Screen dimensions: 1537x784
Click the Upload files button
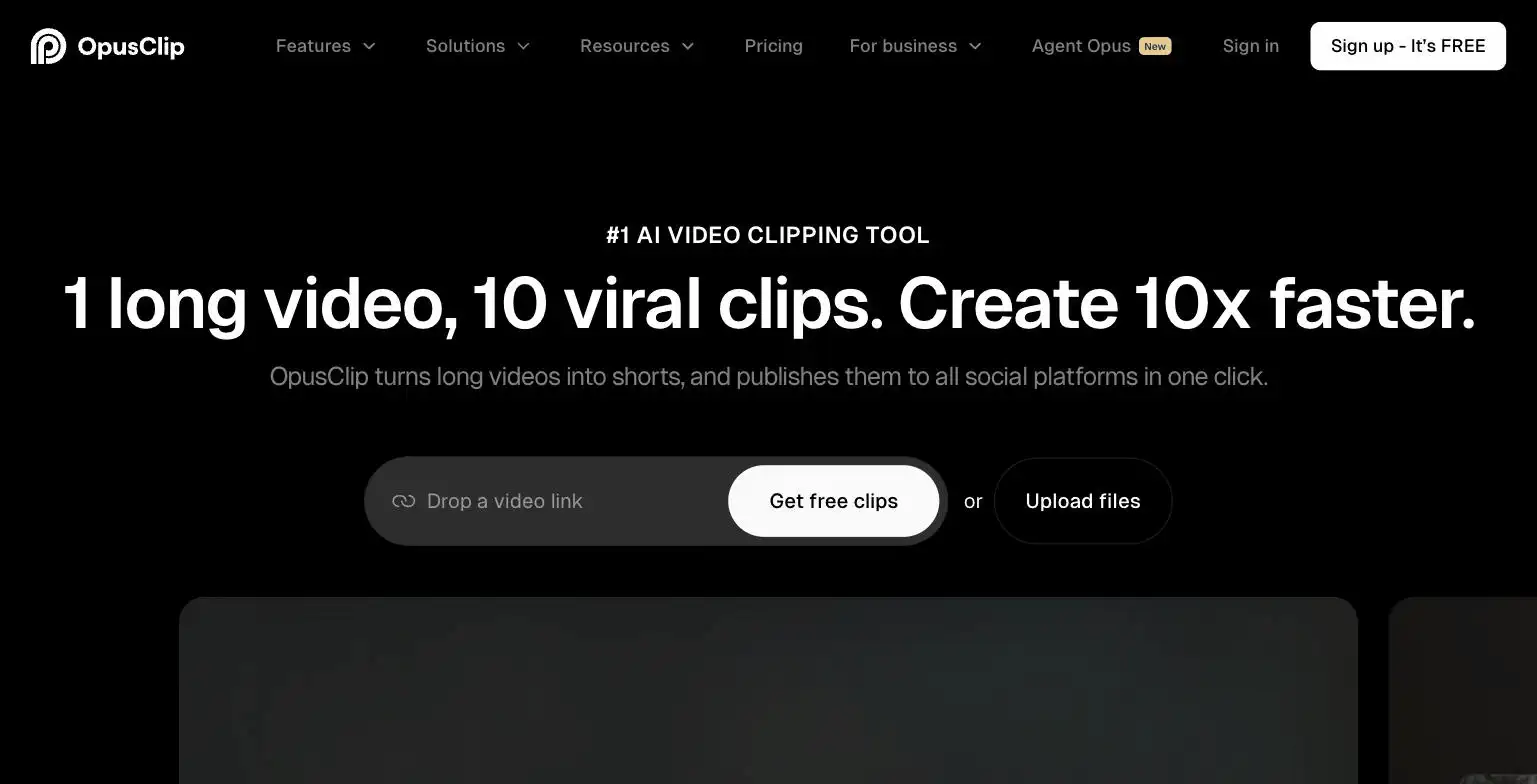tap(1083, 501)
